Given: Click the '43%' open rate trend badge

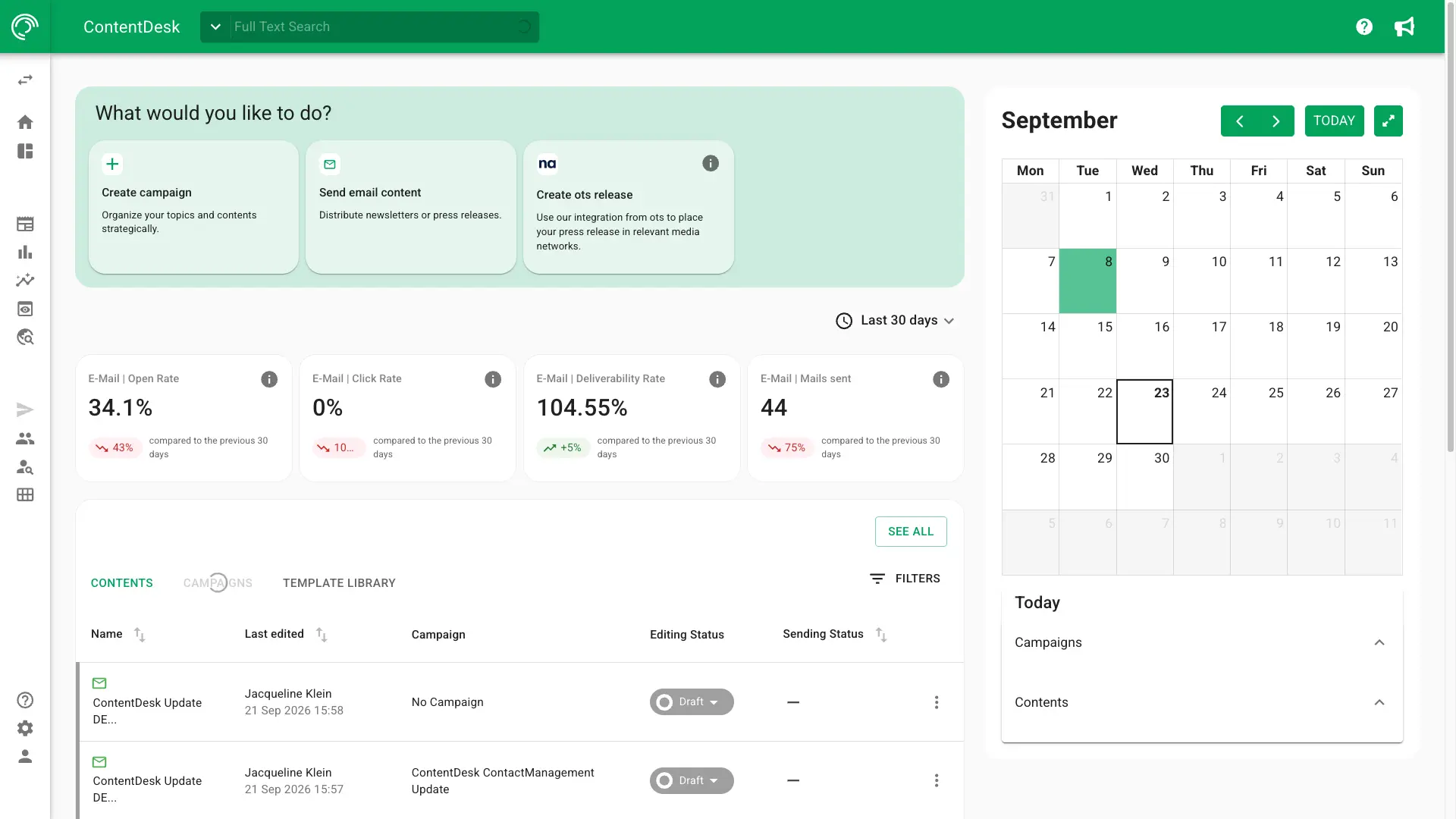Looking at the screenshot, I should click(x=115, y=448).
